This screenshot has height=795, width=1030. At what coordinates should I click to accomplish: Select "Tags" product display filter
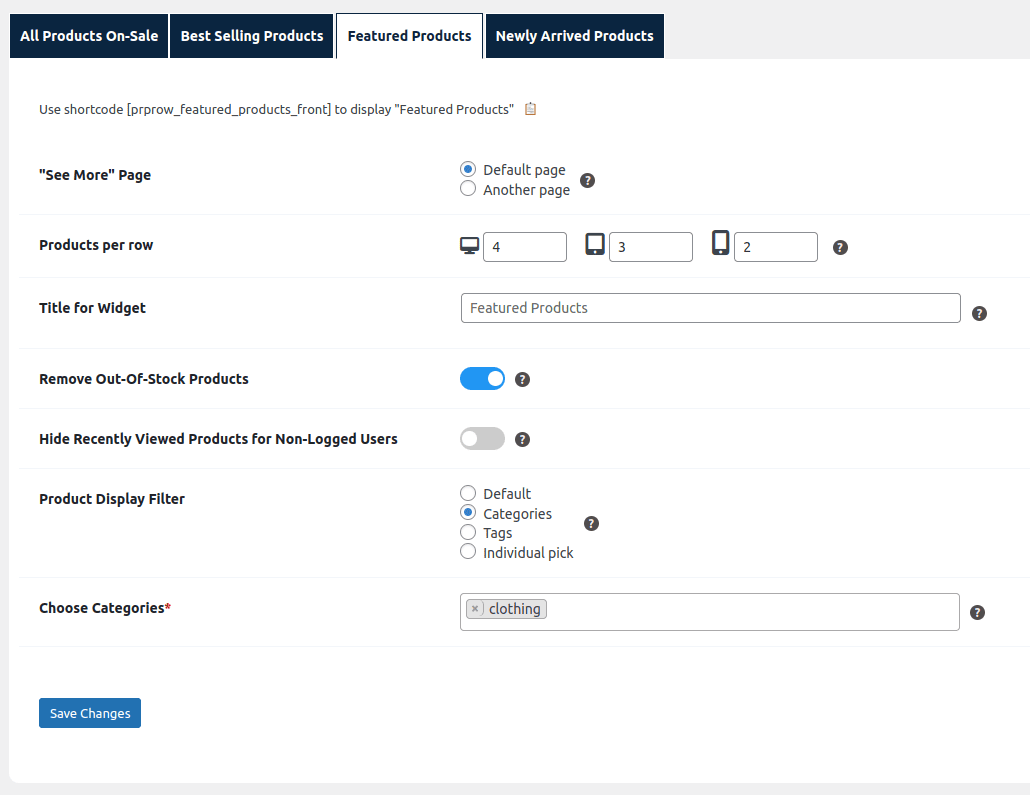pos(468,533)
